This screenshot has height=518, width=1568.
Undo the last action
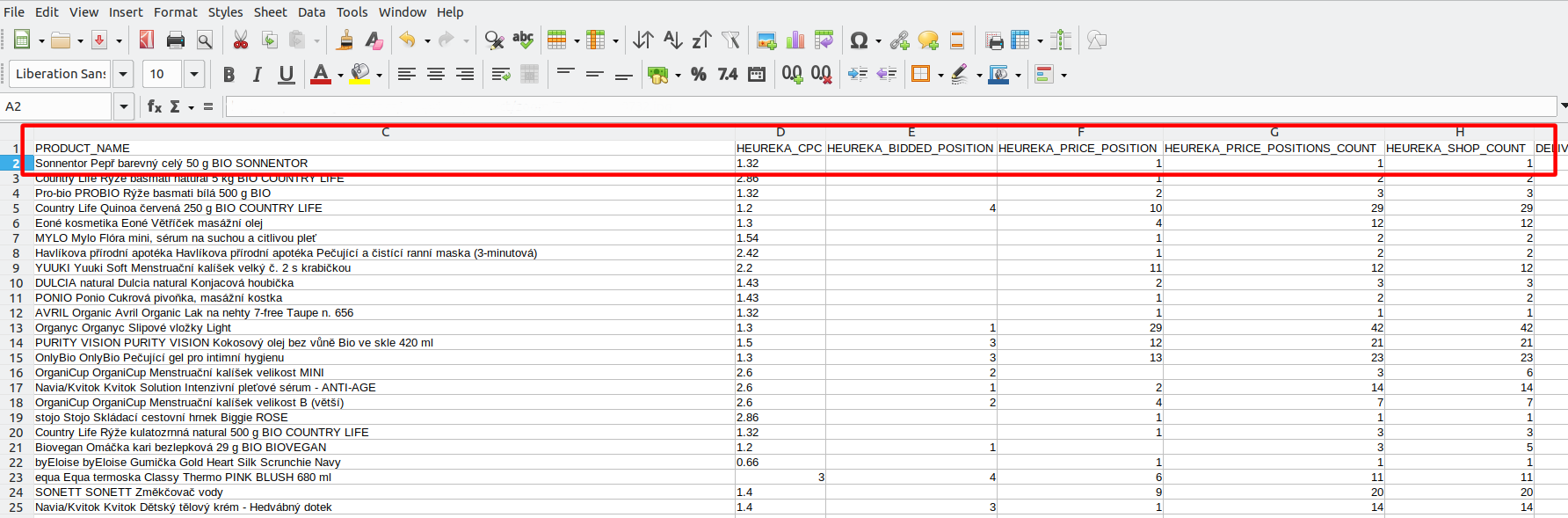(407, 40)
